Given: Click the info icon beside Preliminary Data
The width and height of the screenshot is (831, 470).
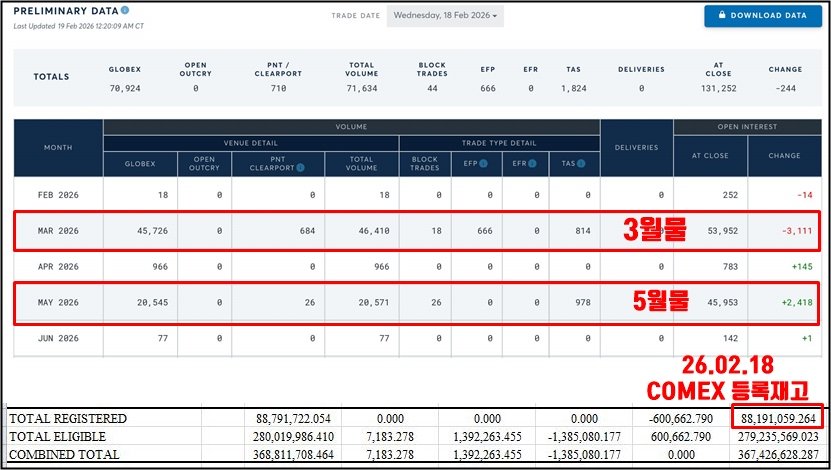Looking at the screenshot, I should [x=125, y=10].
